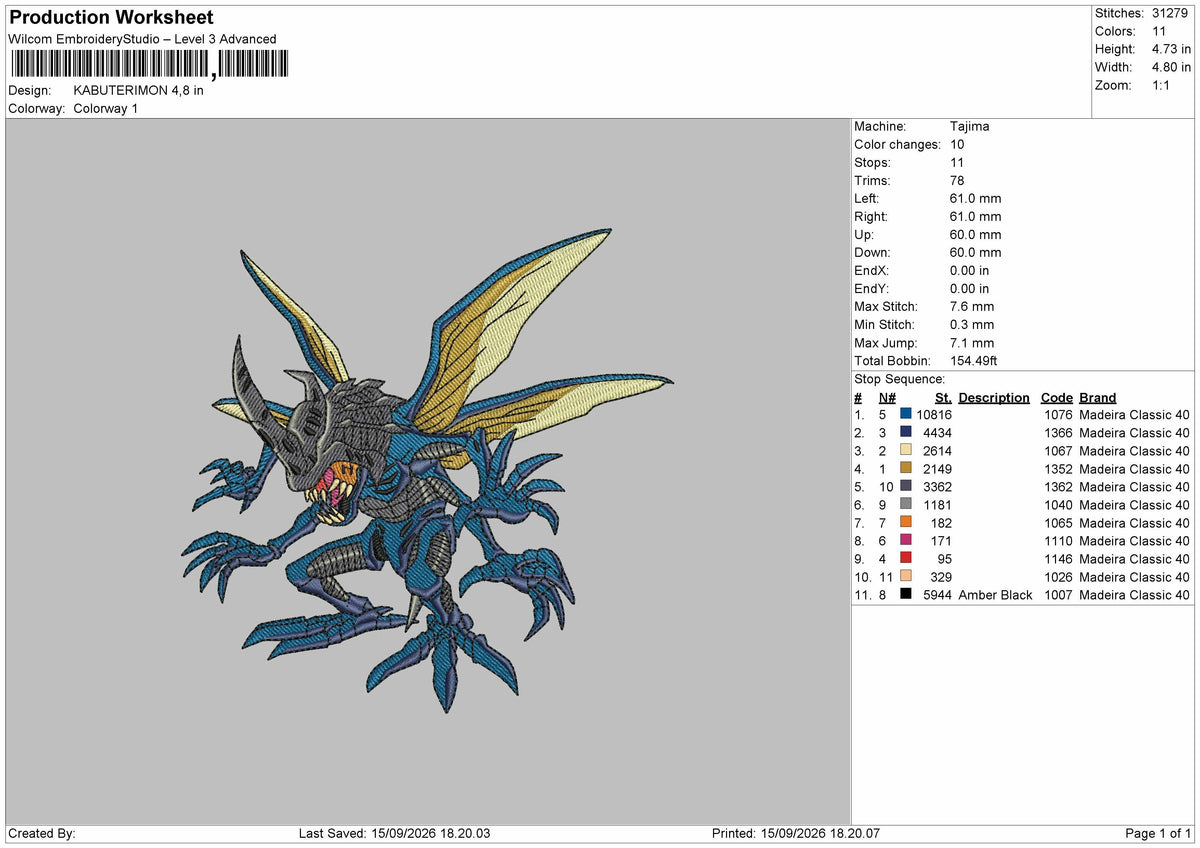Viewport: 1200px width, 848px height.
Task: Click the blue color swatch for code 1076
Action: pyautogui.click(x=906, y=415)
